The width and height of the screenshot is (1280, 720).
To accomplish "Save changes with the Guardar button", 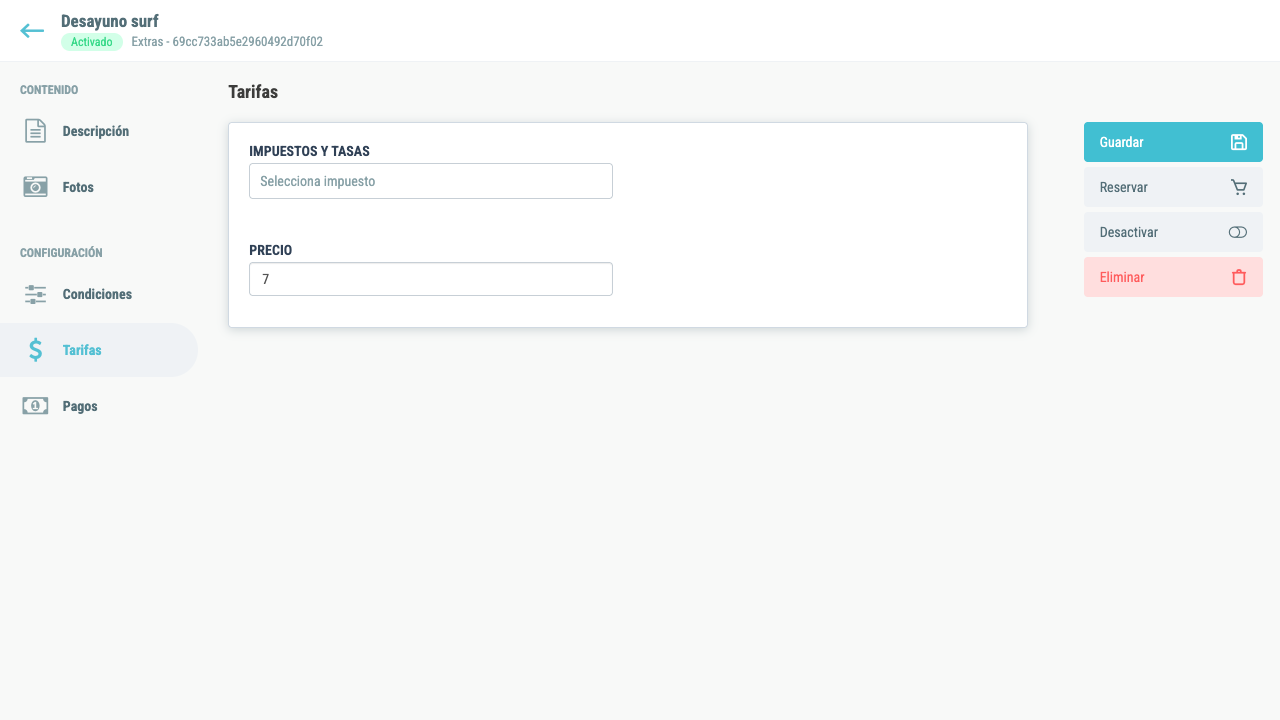I will [1173, 142].
